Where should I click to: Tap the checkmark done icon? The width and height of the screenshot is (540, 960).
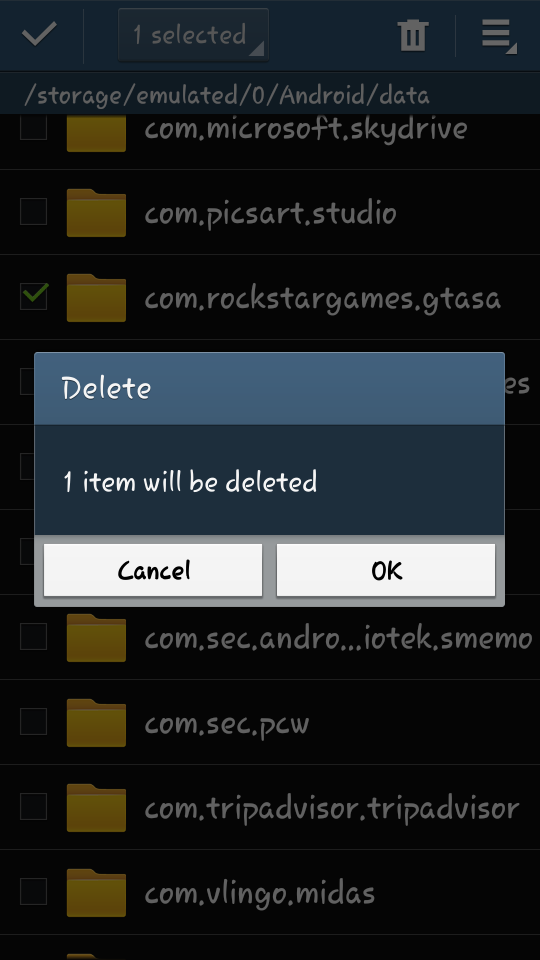click(39, 34)
